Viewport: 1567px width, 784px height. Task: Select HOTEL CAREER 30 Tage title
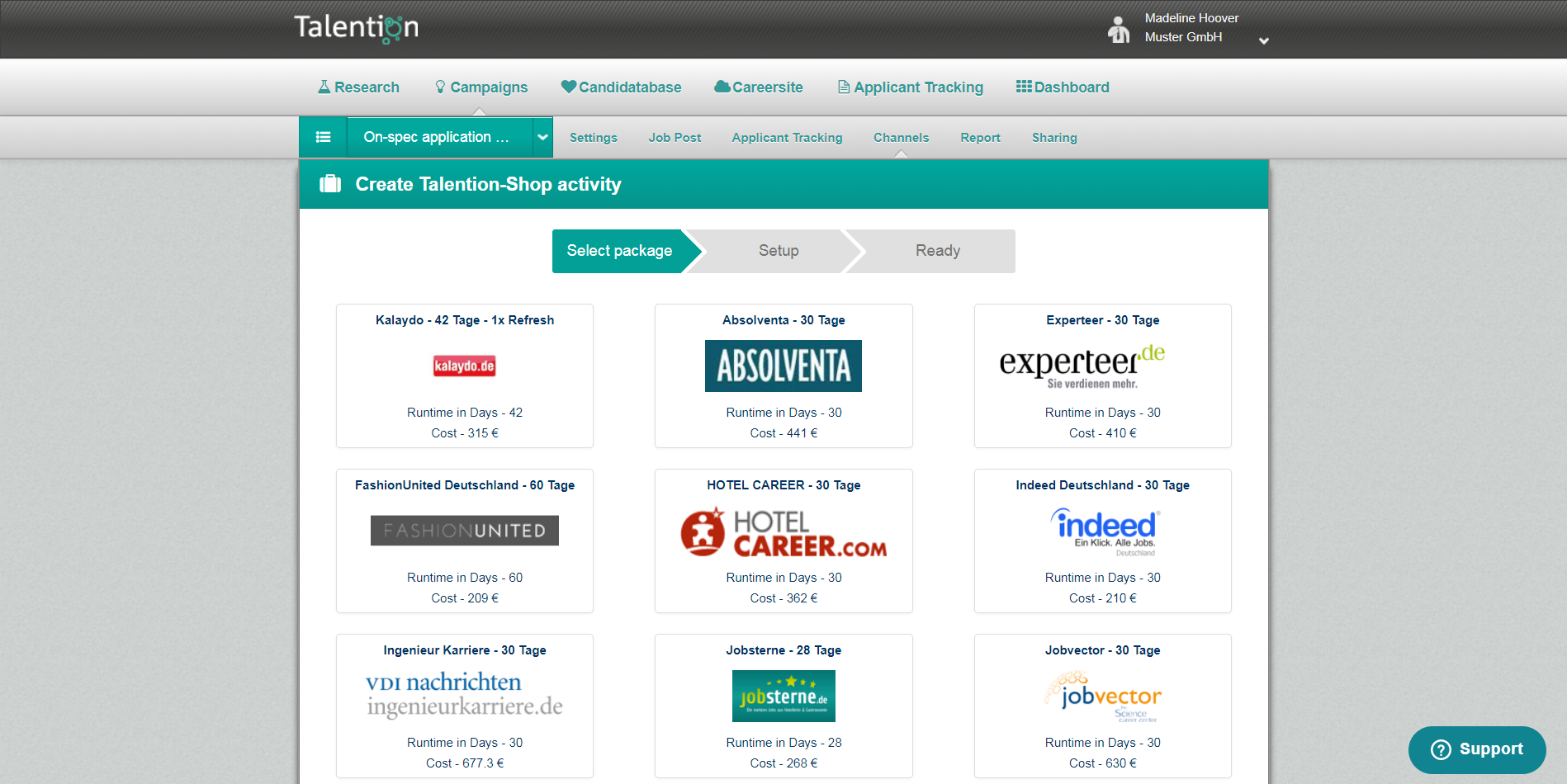pos(783,485)
